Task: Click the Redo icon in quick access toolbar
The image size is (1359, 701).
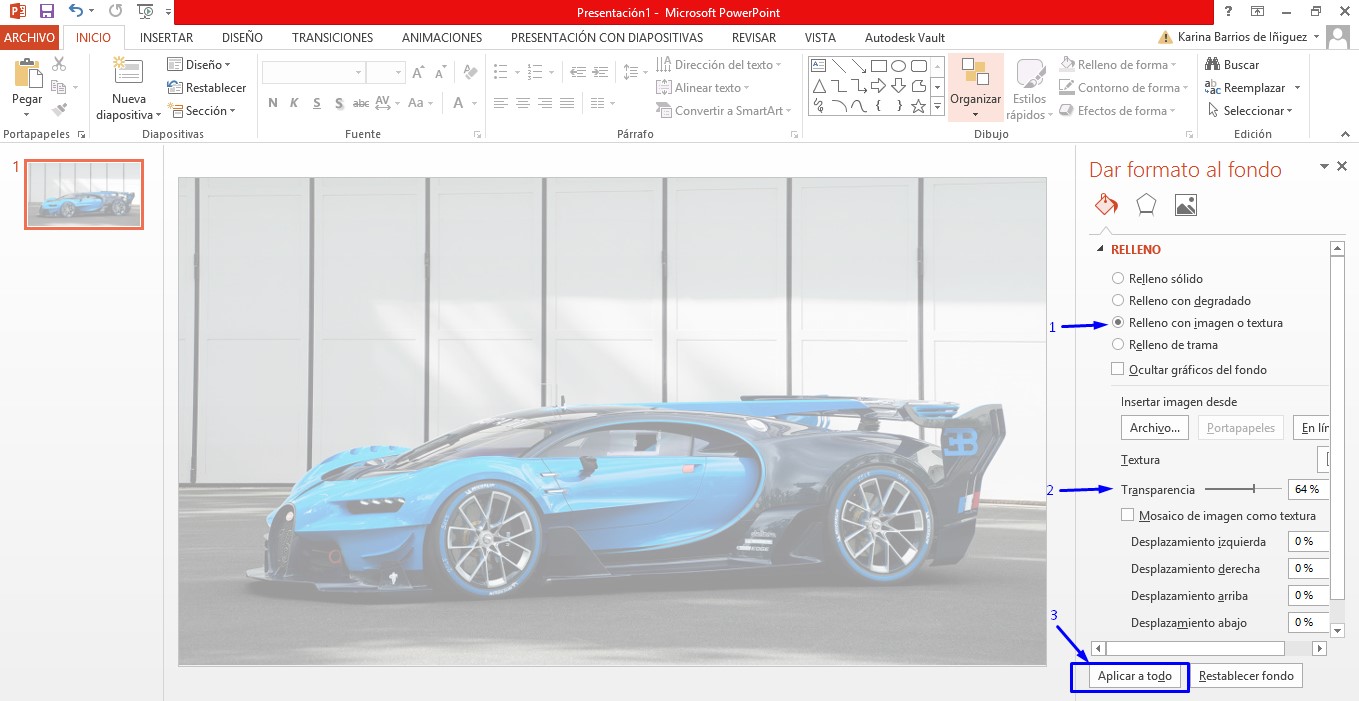Action: click(x=115, y=12)
